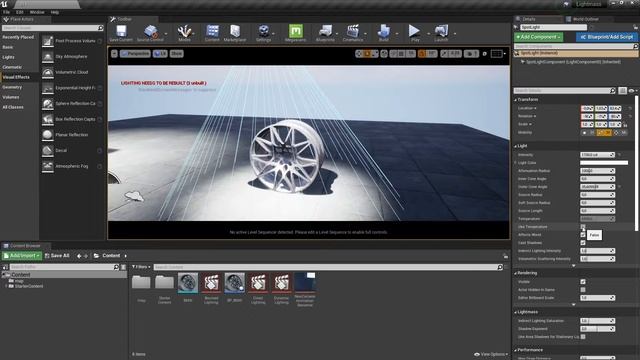Toggle Affects World checkbox
Image resolution: width=640 pixels, height=360 pixels.
(x=583, y=235)
